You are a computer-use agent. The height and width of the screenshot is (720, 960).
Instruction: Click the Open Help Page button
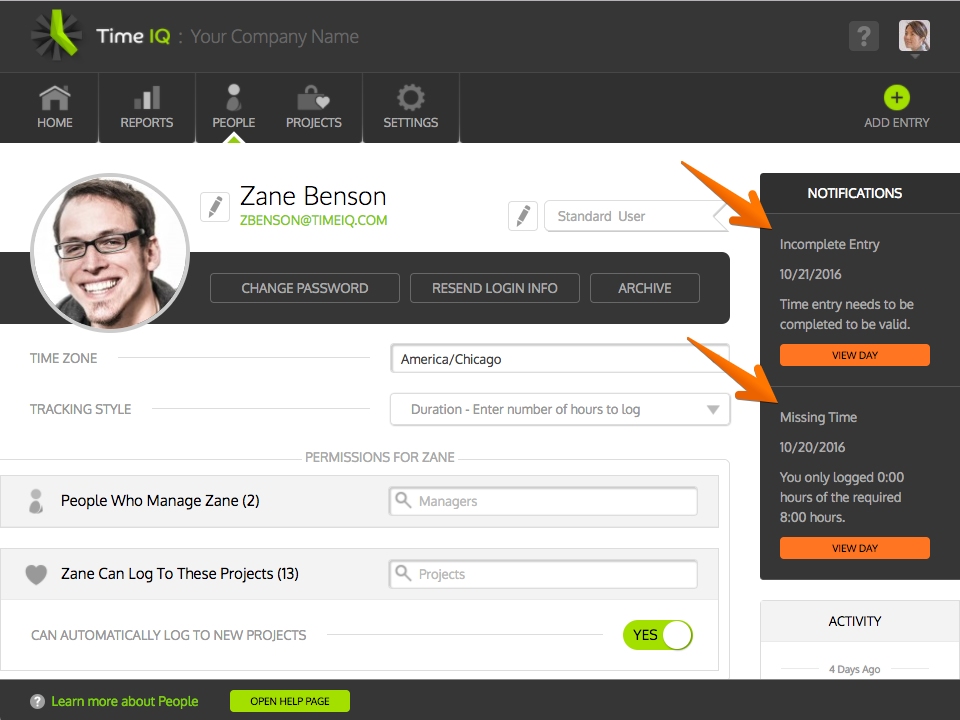290,701
